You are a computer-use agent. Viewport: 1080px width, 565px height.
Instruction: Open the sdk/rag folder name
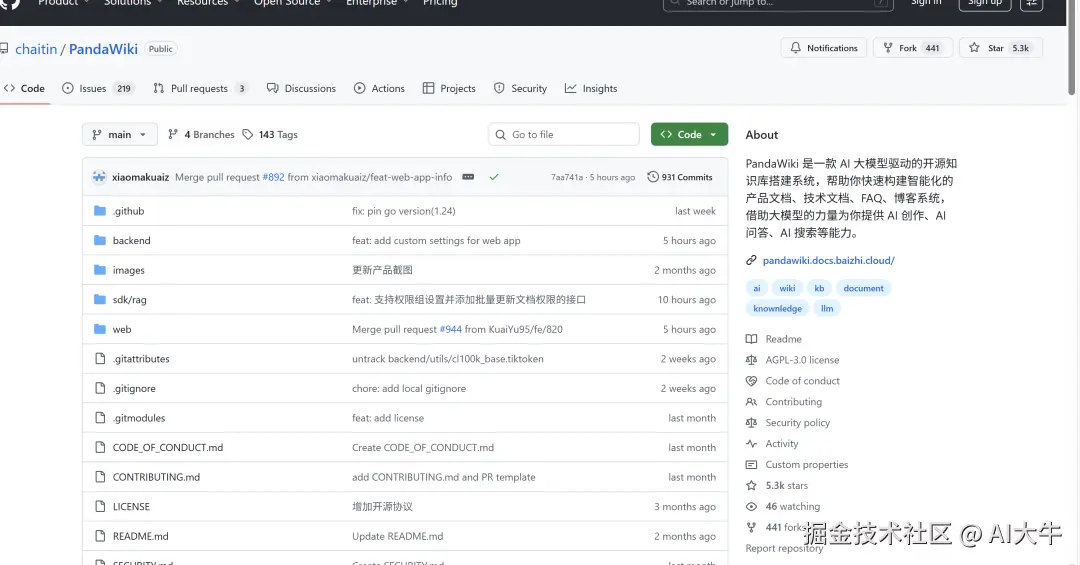[129, 300]
